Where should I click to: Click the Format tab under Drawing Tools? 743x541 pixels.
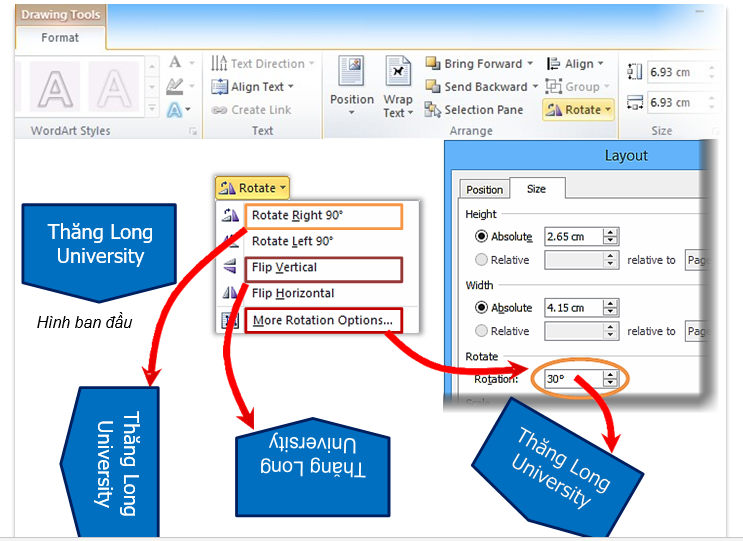pyautogui.click(x=60, y=38)
